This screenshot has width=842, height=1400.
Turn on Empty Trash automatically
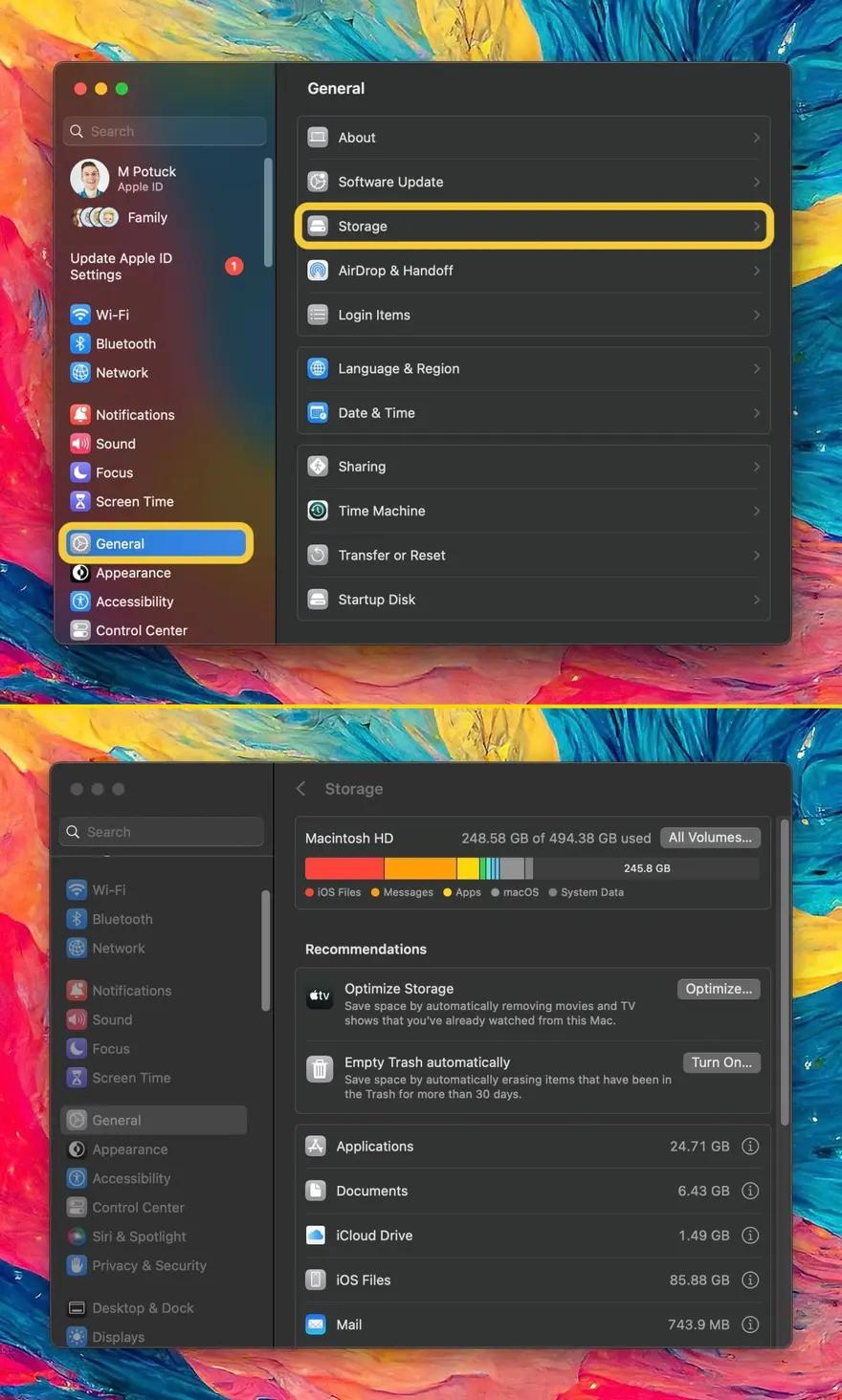coord(721,1062)
